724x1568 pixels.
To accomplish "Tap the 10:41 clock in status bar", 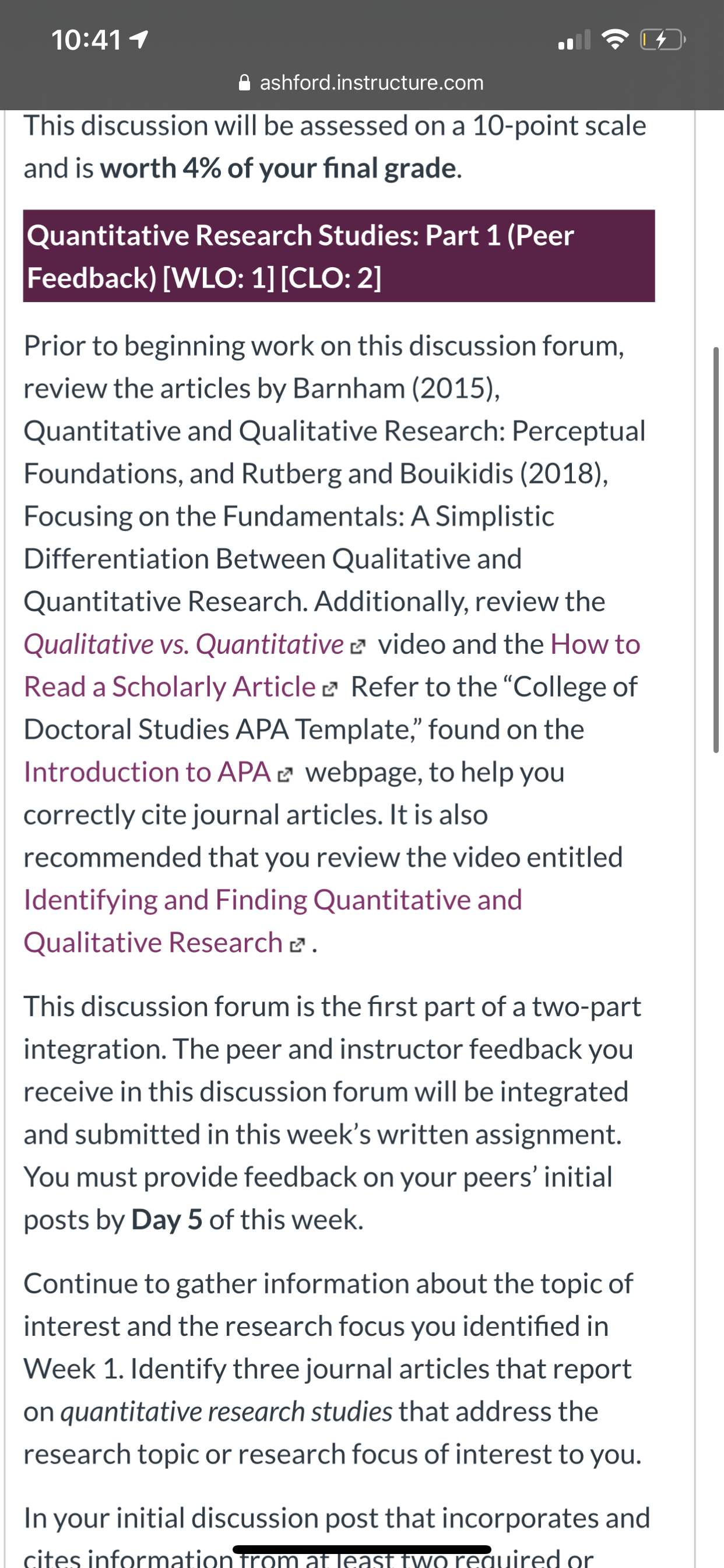I will point(86,40).
